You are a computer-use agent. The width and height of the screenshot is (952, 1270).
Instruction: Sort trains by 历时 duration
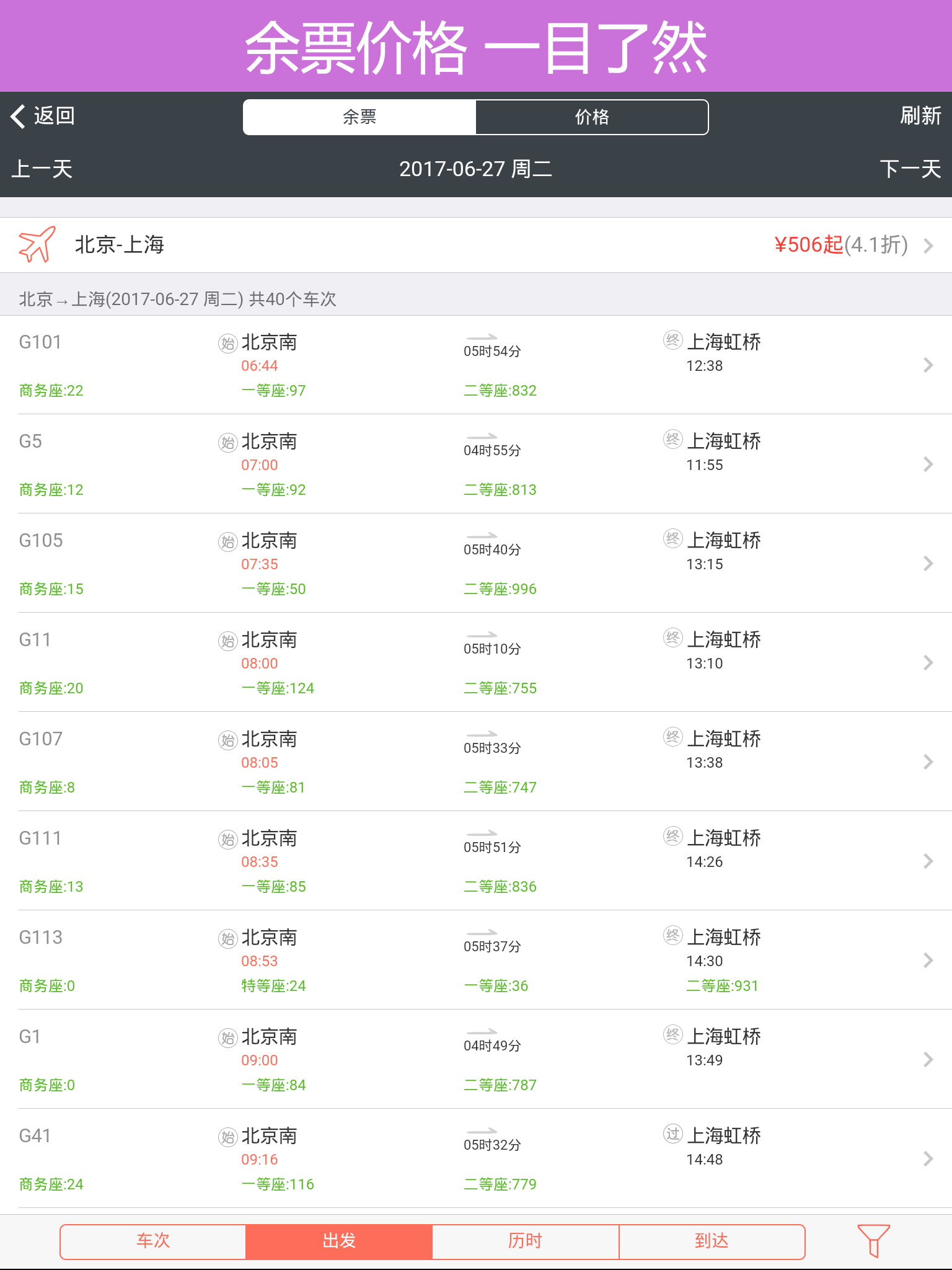pyautogui.click(x=526, y=1241)
